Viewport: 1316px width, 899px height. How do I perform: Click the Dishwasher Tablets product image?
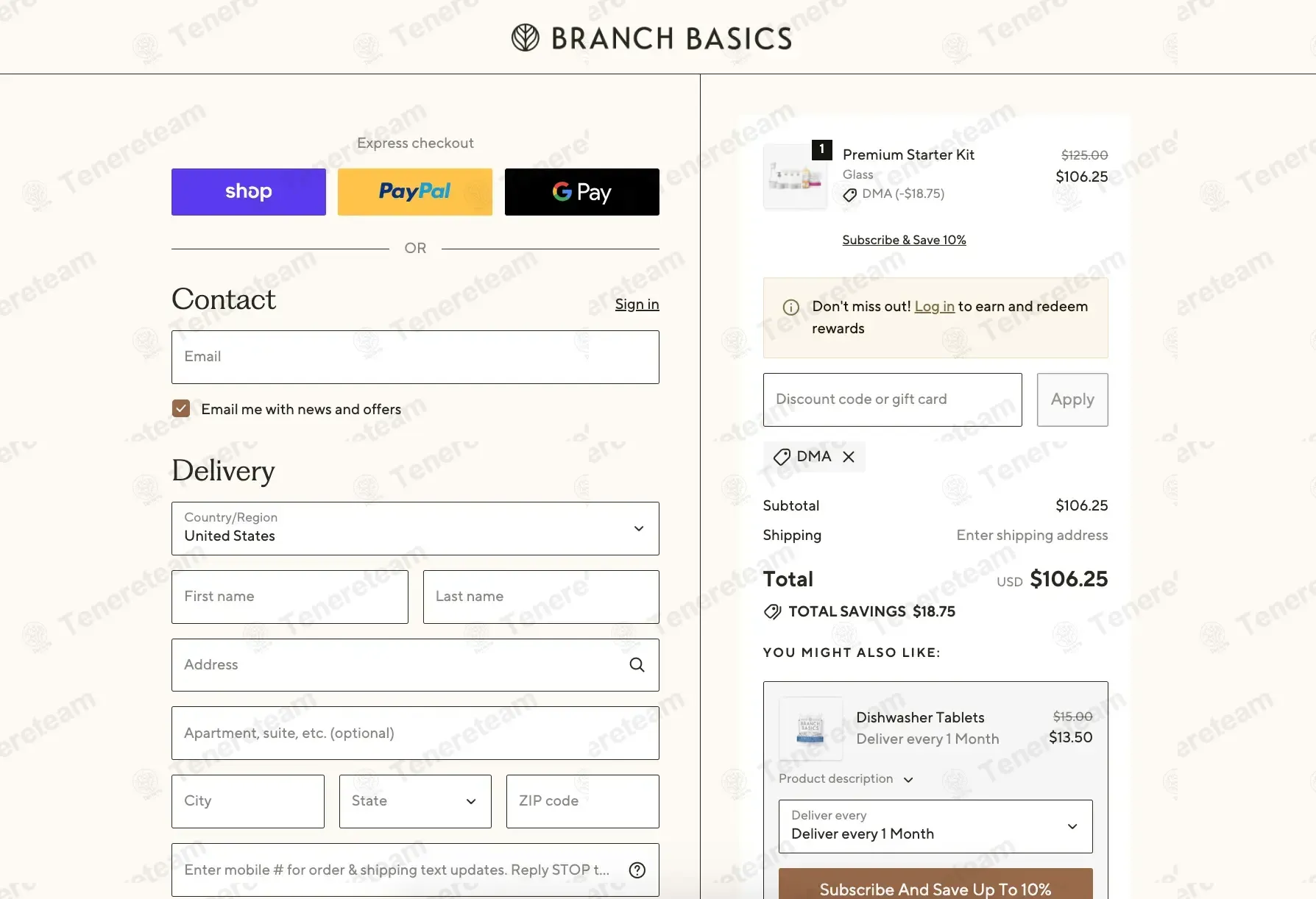coord(810,728)
